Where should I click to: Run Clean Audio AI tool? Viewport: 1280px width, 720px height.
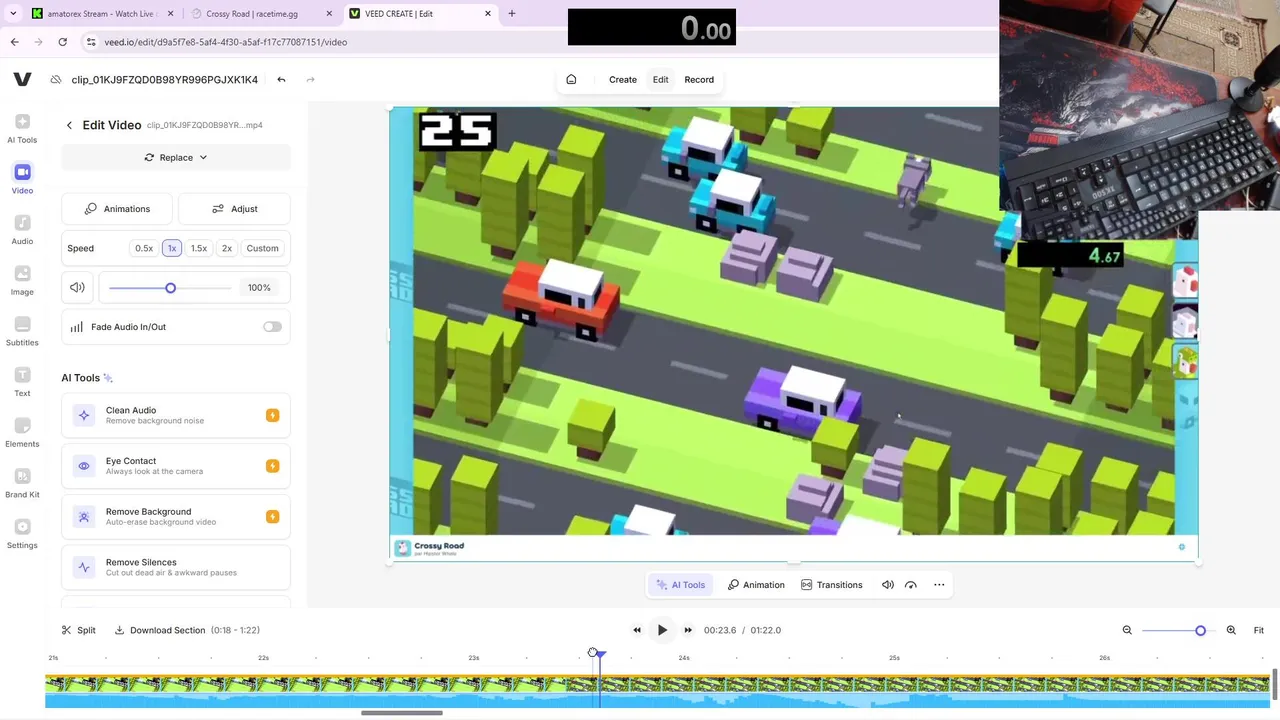point(176,415)
